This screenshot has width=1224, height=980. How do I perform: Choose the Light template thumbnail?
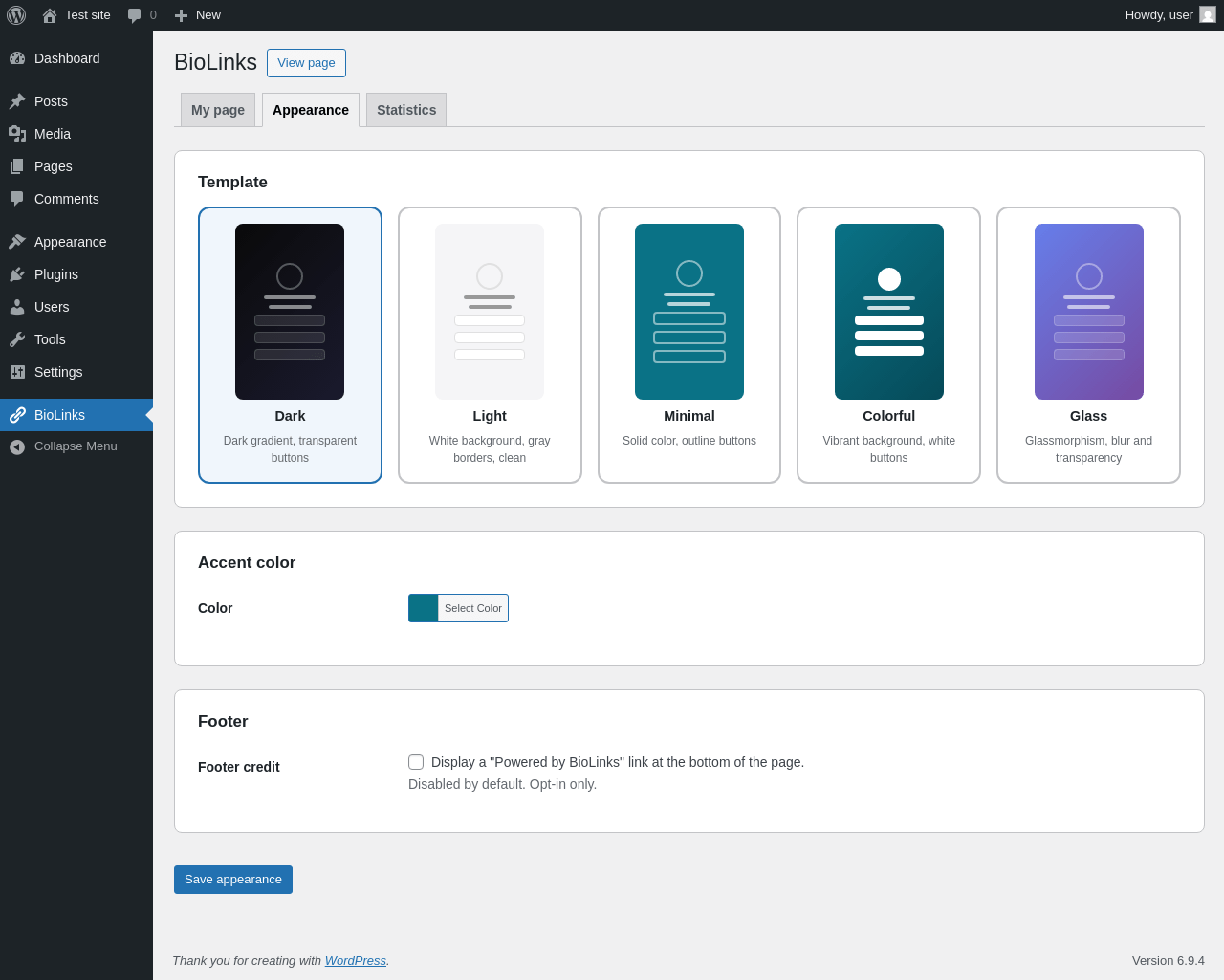coord(490,312)
